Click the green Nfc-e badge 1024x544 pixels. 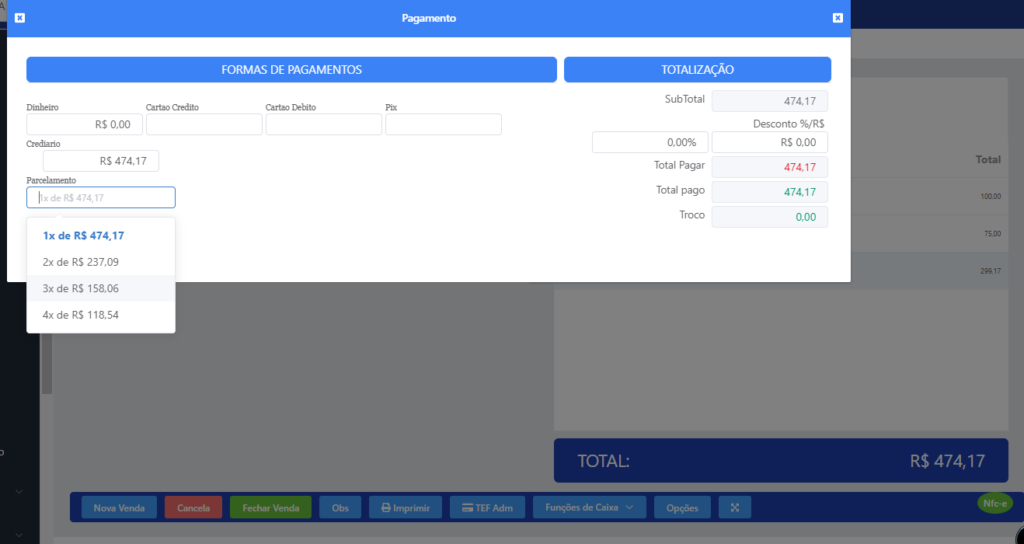pyautogui.click(x=994, y=503)
